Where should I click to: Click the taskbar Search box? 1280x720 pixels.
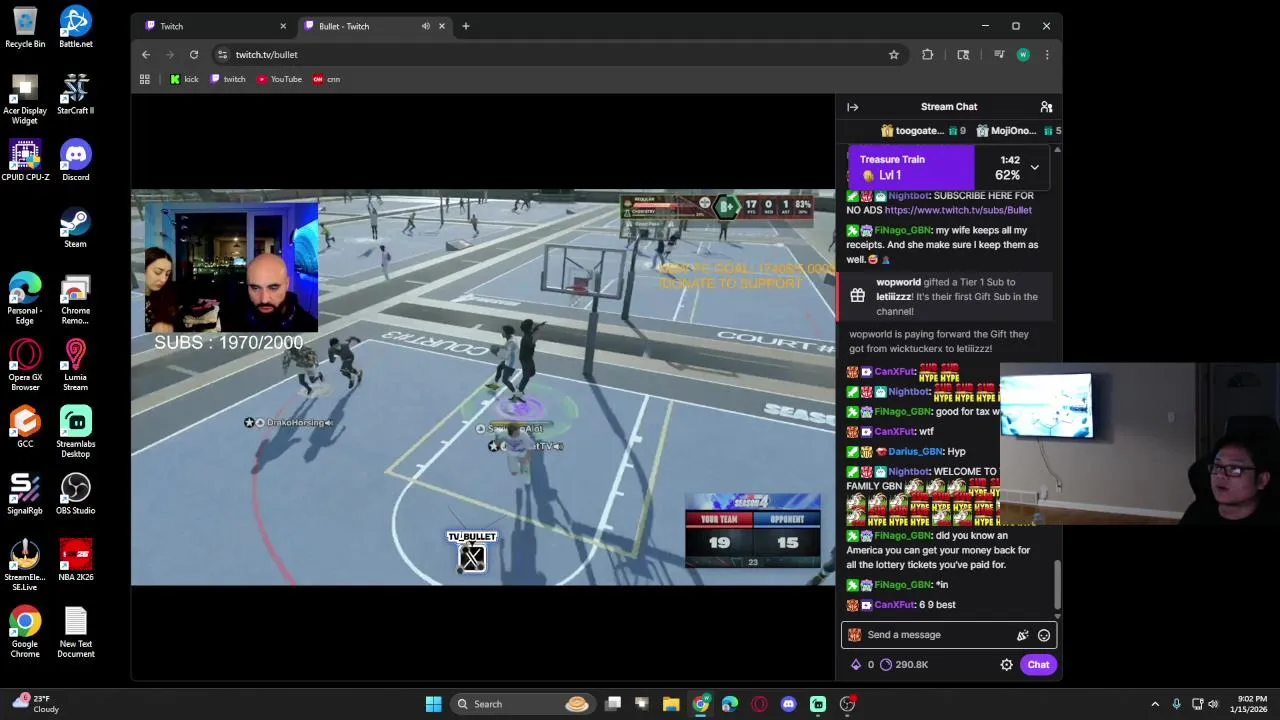tap(522, 704)
